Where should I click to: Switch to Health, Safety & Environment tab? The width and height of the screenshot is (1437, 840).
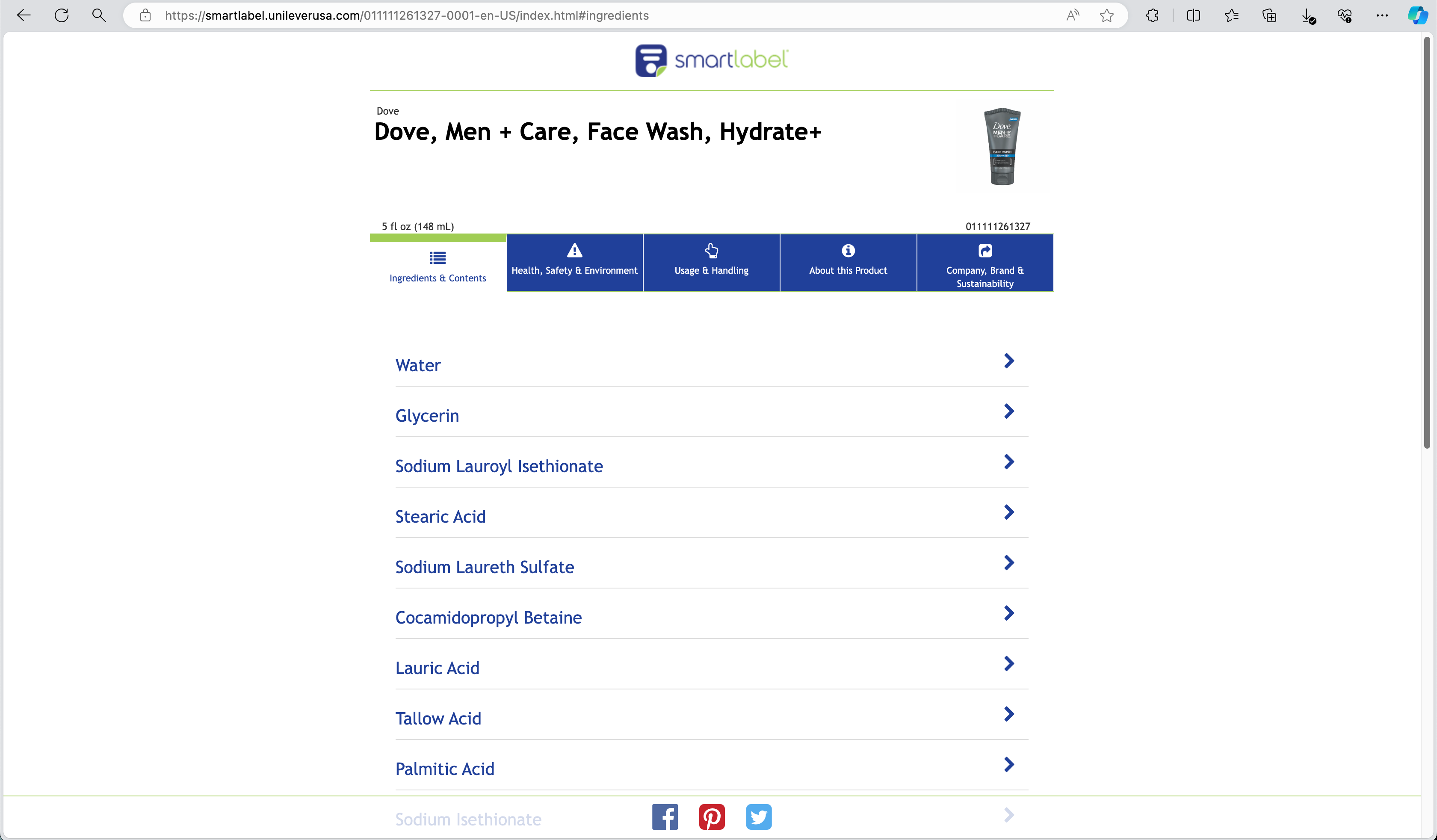(574, 262)
